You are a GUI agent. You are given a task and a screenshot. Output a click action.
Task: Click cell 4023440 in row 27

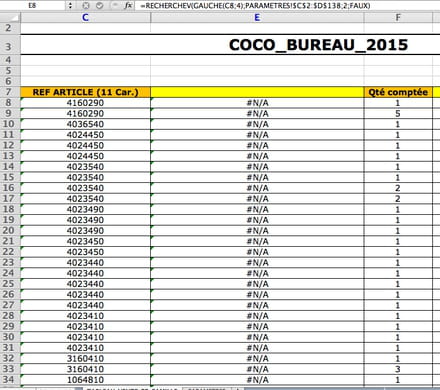click(85, 305)
